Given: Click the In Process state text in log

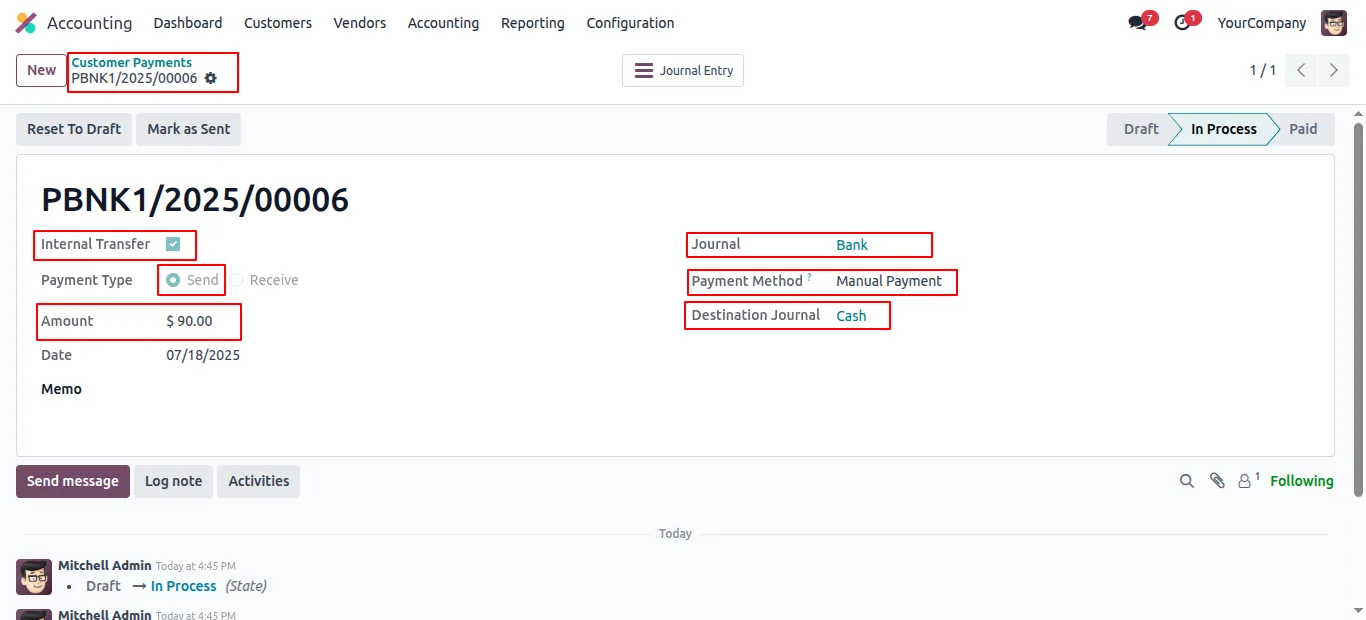Looking at the screenshot, I should [x=184, y=586].
